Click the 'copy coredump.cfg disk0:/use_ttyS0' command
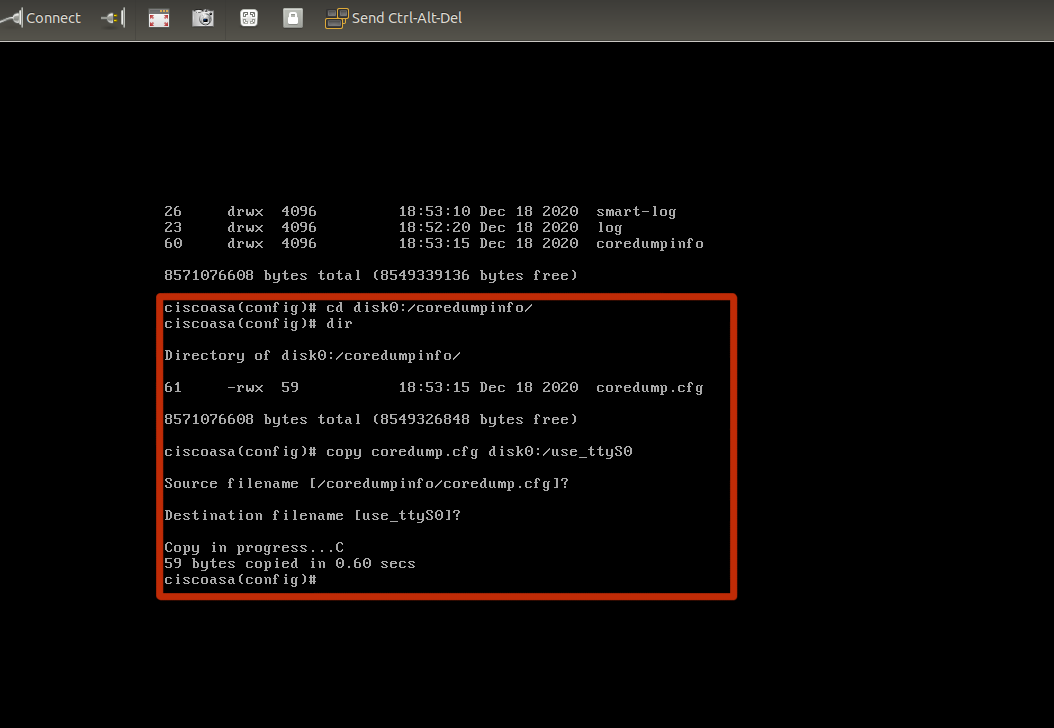This screenshot has width=1054, height=728. click(398, 452)
